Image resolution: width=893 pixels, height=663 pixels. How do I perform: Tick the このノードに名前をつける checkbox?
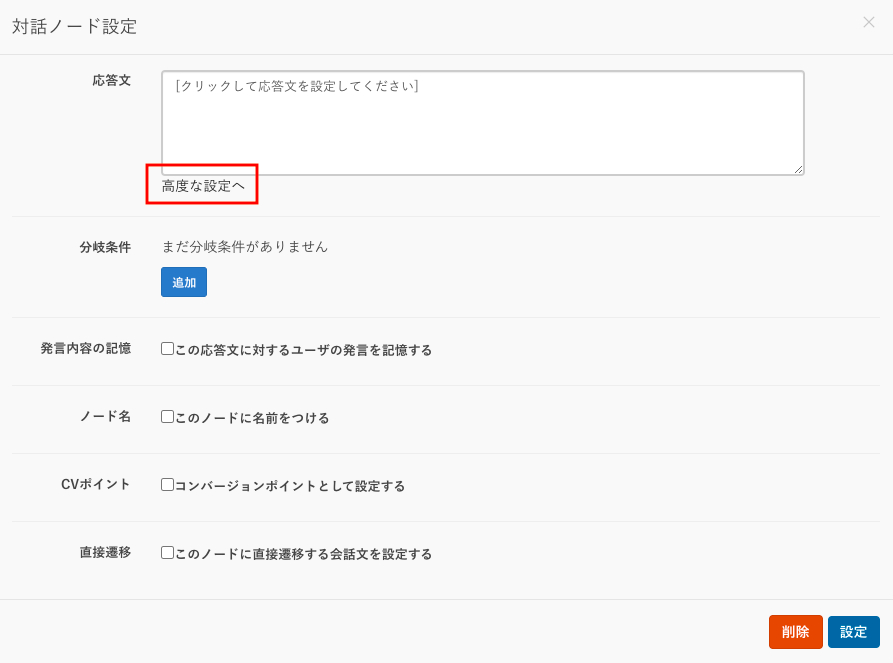point(168,417)
